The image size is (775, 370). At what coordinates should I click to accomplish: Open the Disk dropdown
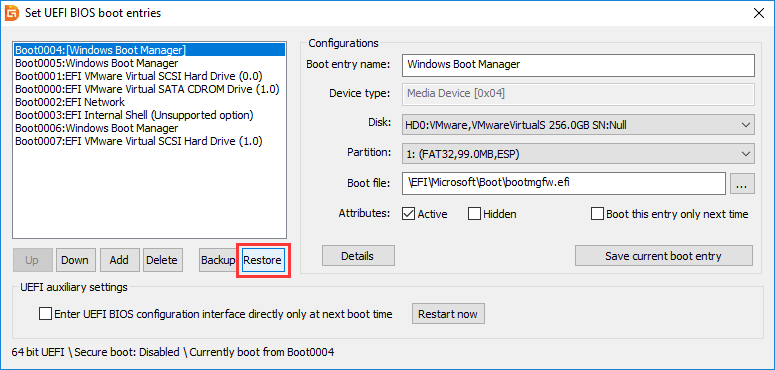point(578,125)
